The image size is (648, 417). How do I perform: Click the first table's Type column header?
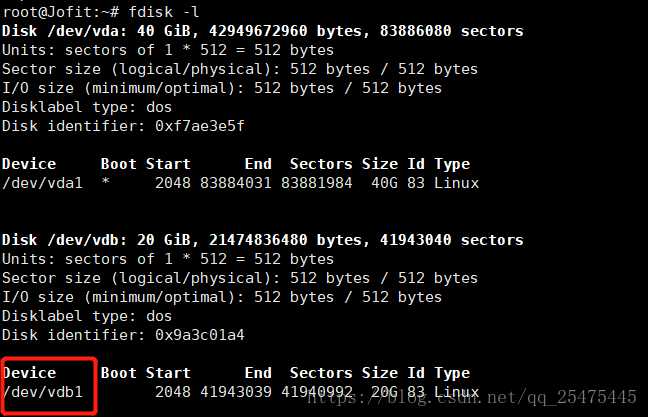(452, 164)
